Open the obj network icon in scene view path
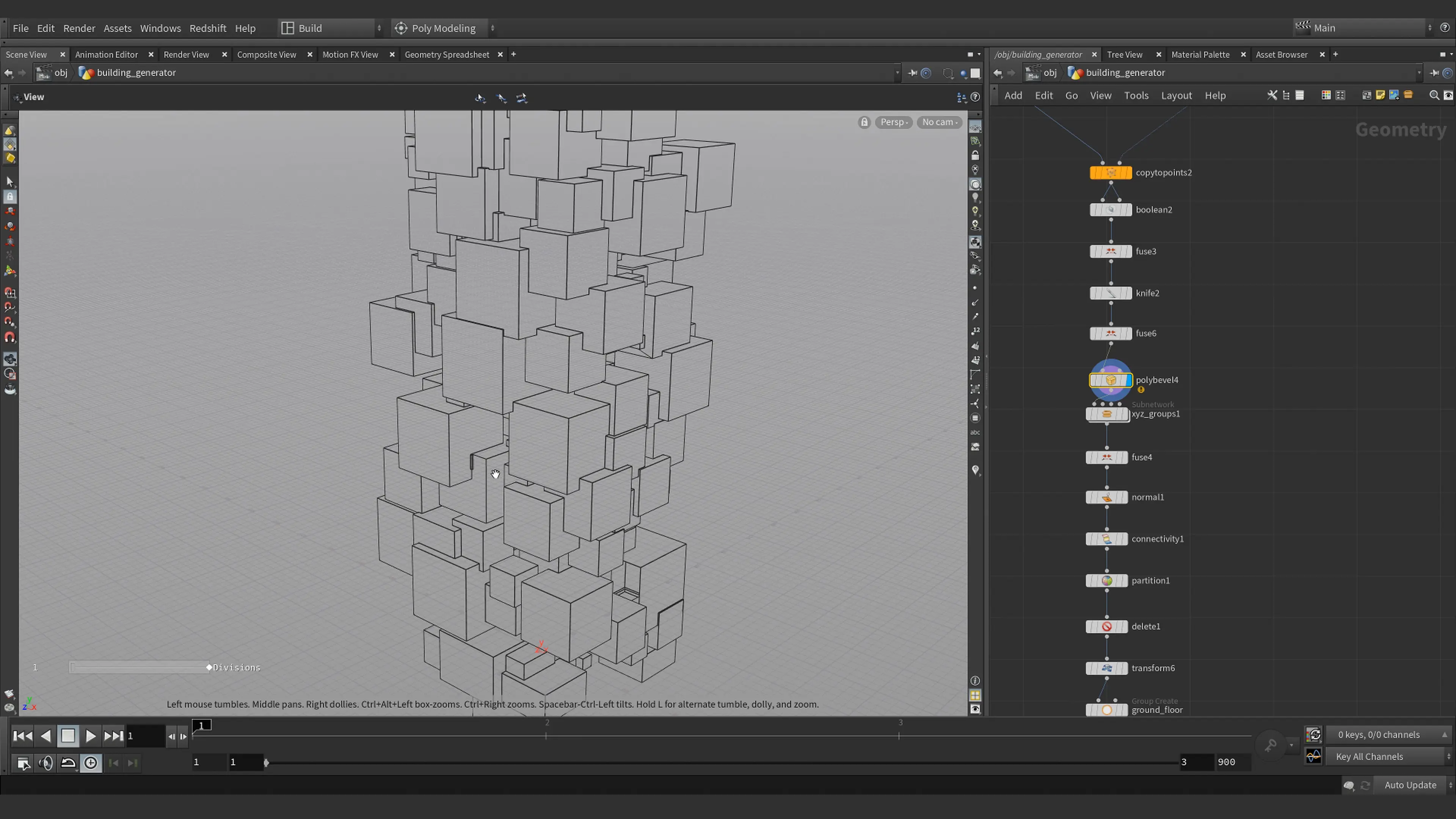Screen dimensions: 1456x819 pyautogui.click(x=44, y=73)
